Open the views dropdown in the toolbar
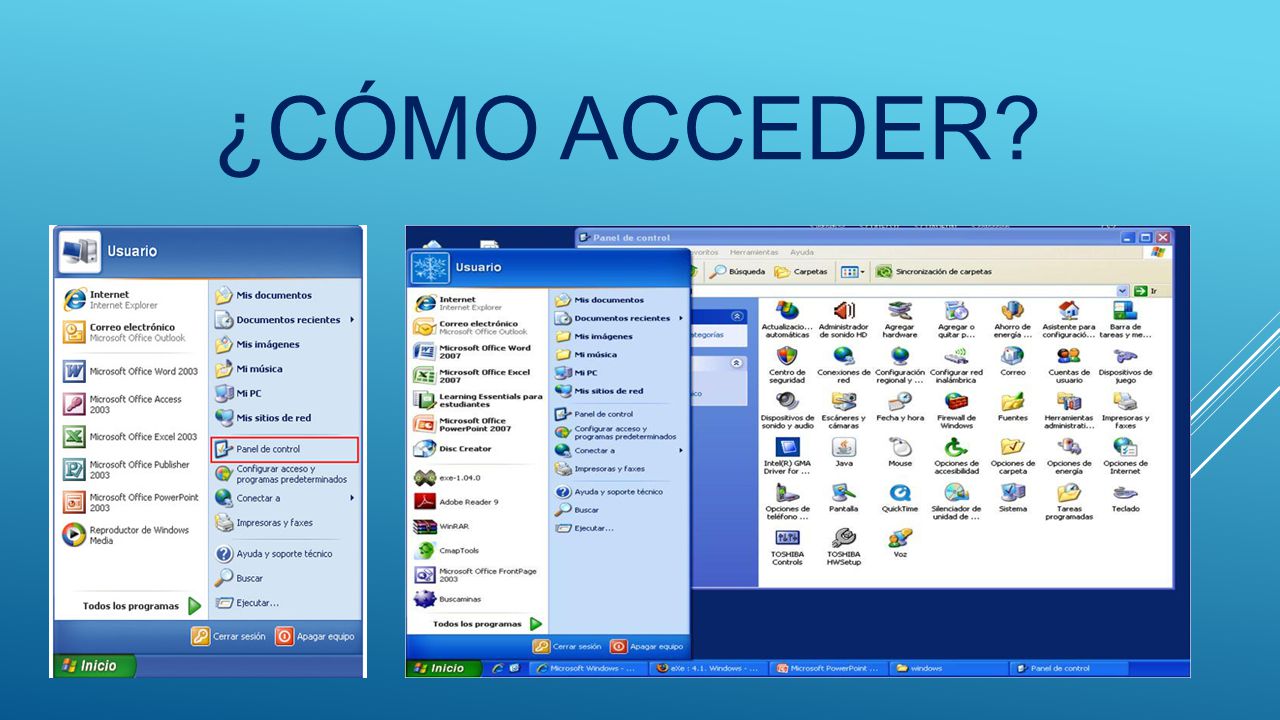The width and height of the screenshot is (1280, 720). (852, 271)
